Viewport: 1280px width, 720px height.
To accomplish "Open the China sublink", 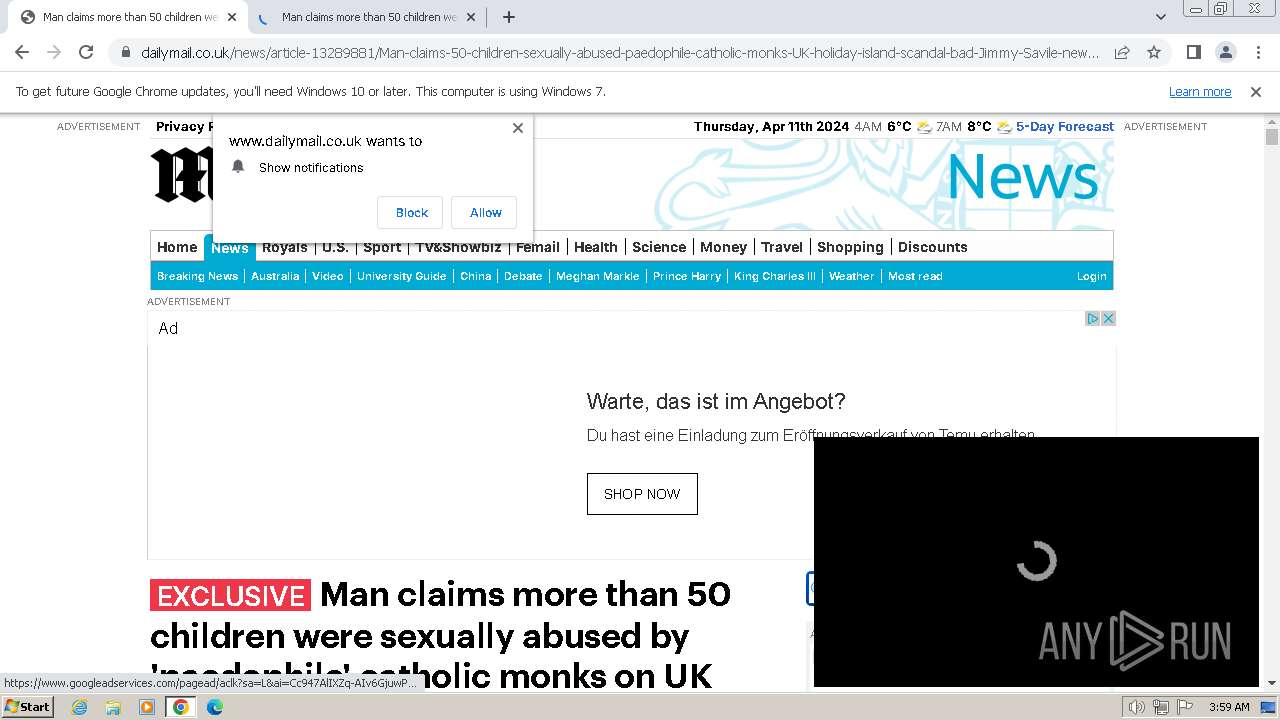I will coord(476,276).
